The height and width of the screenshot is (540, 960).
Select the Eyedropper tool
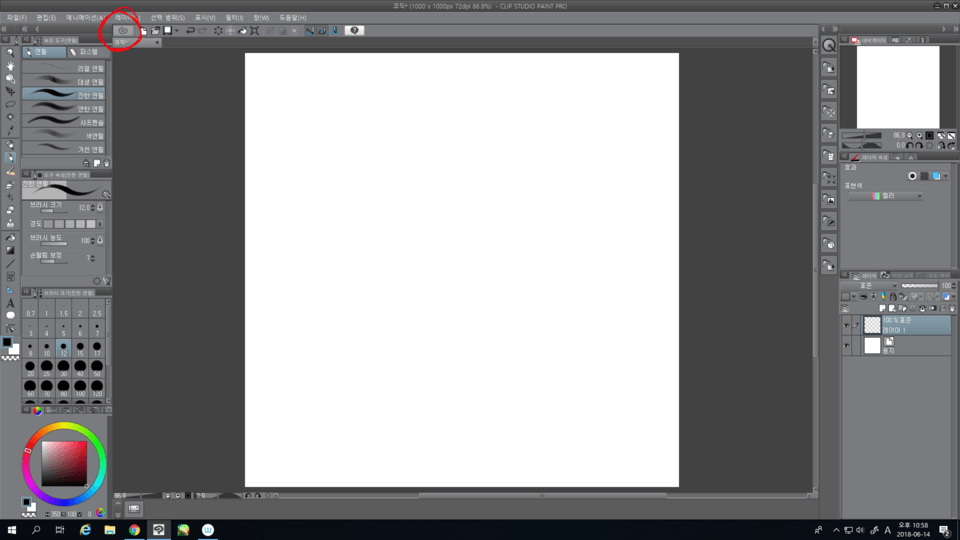10,130
